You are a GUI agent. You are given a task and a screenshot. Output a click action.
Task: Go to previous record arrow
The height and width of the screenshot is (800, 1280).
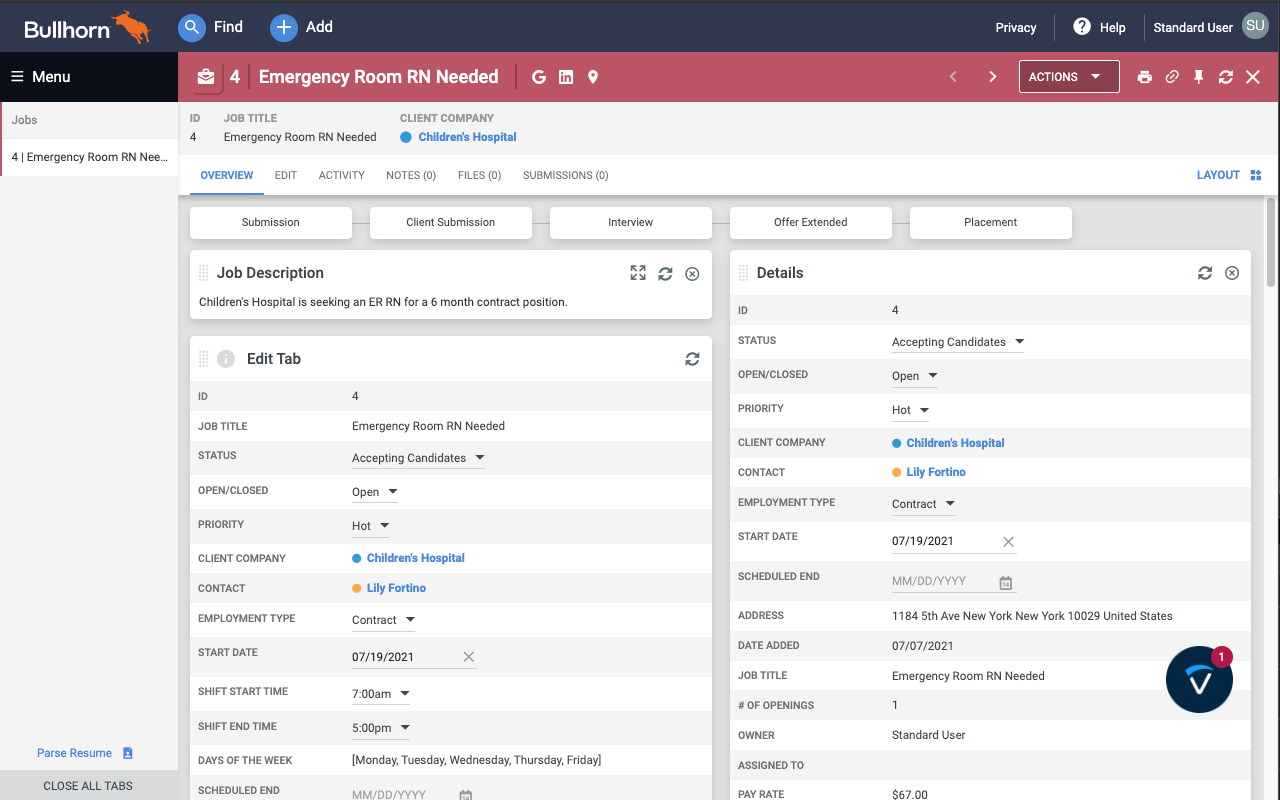click(953, 77)
